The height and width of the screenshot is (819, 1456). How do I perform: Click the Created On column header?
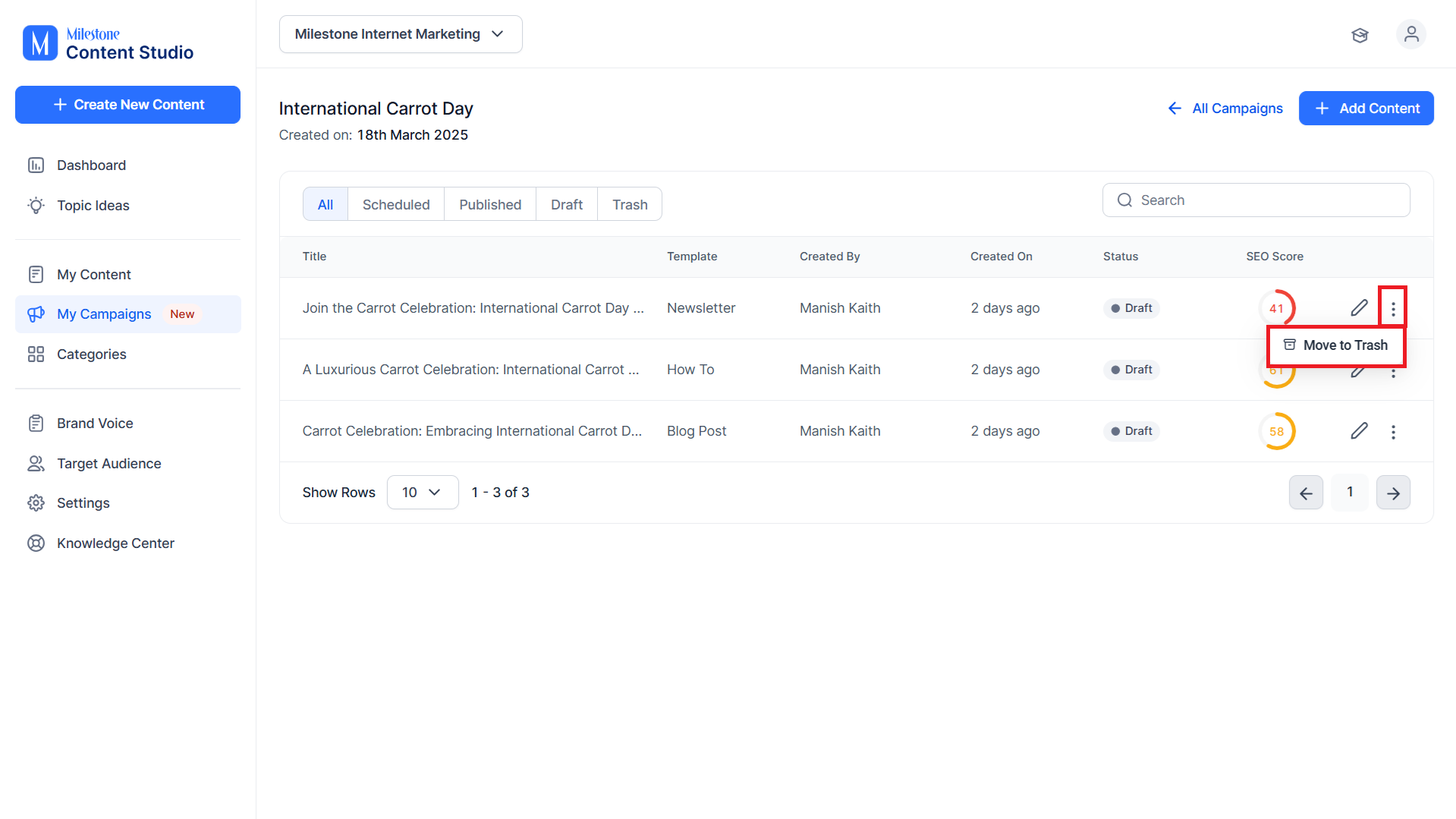coord(1001,257)
